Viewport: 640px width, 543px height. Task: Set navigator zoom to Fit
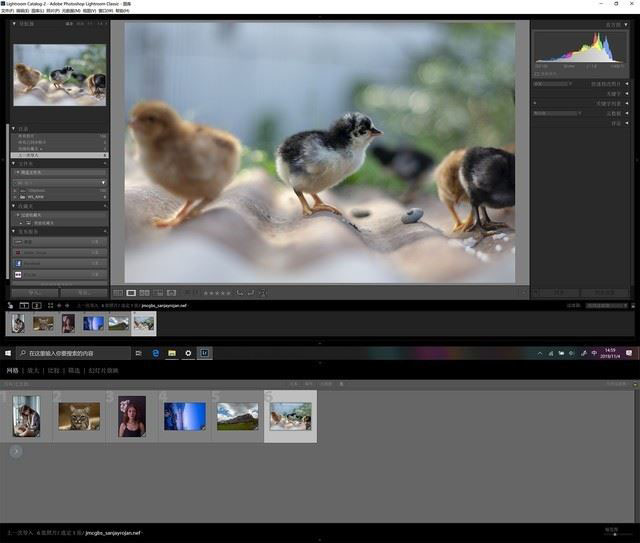coord(69,24)
